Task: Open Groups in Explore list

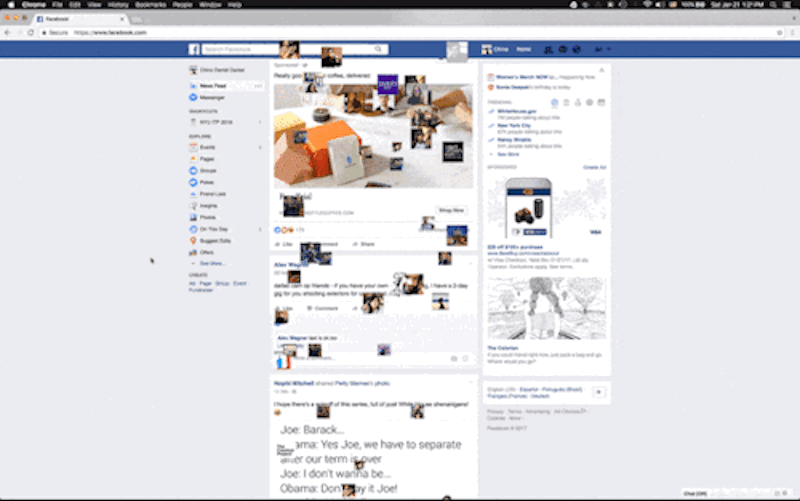Action: pos(208,171)
